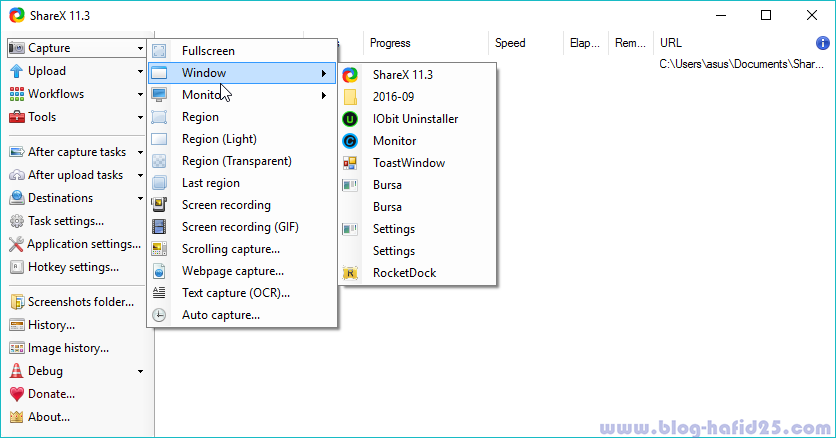Click the ShareX 11.3 logo in submenu
The width and height of the screenshot is (836, 438).
pyautogui.click(x=350, y=75)
